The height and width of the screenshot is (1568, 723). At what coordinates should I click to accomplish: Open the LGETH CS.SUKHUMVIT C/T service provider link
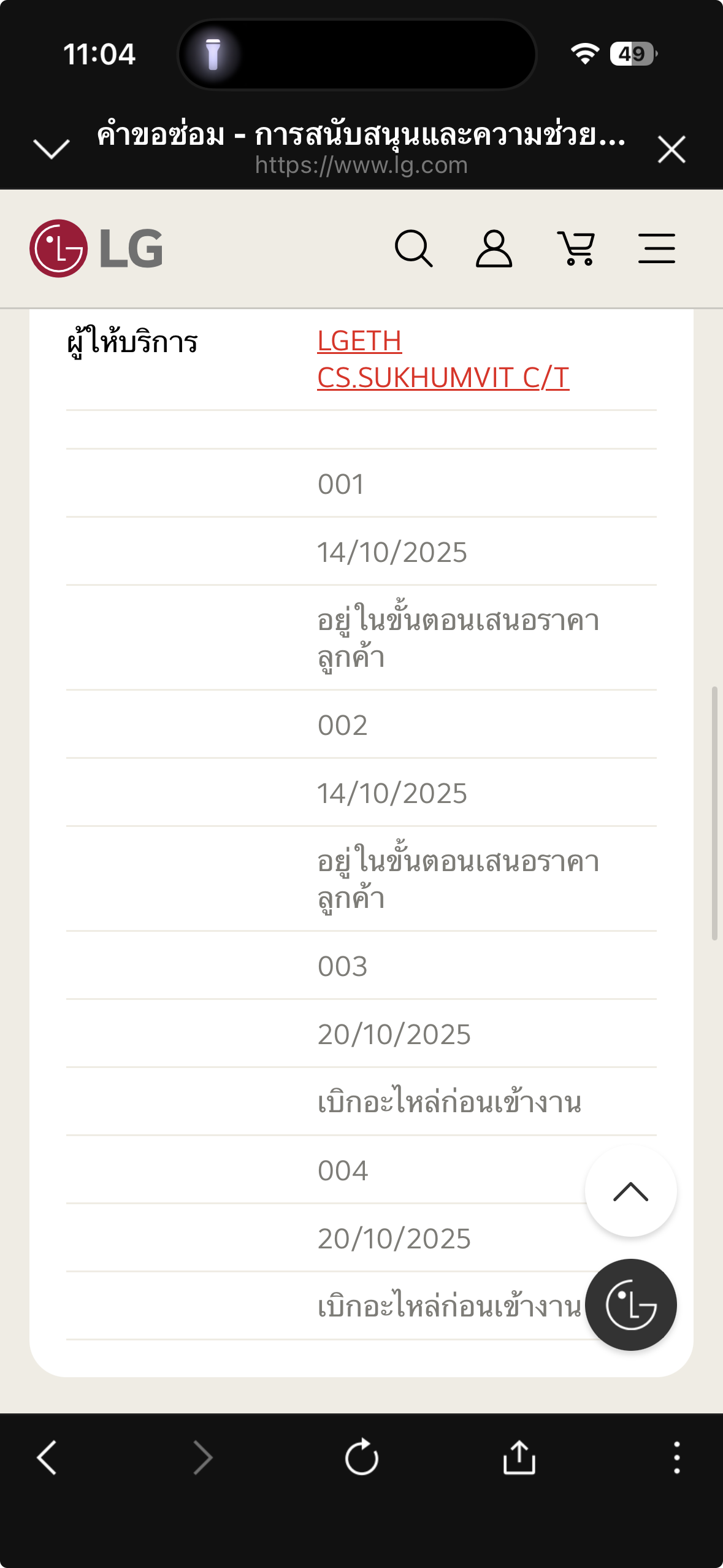(x=443, y=359)
